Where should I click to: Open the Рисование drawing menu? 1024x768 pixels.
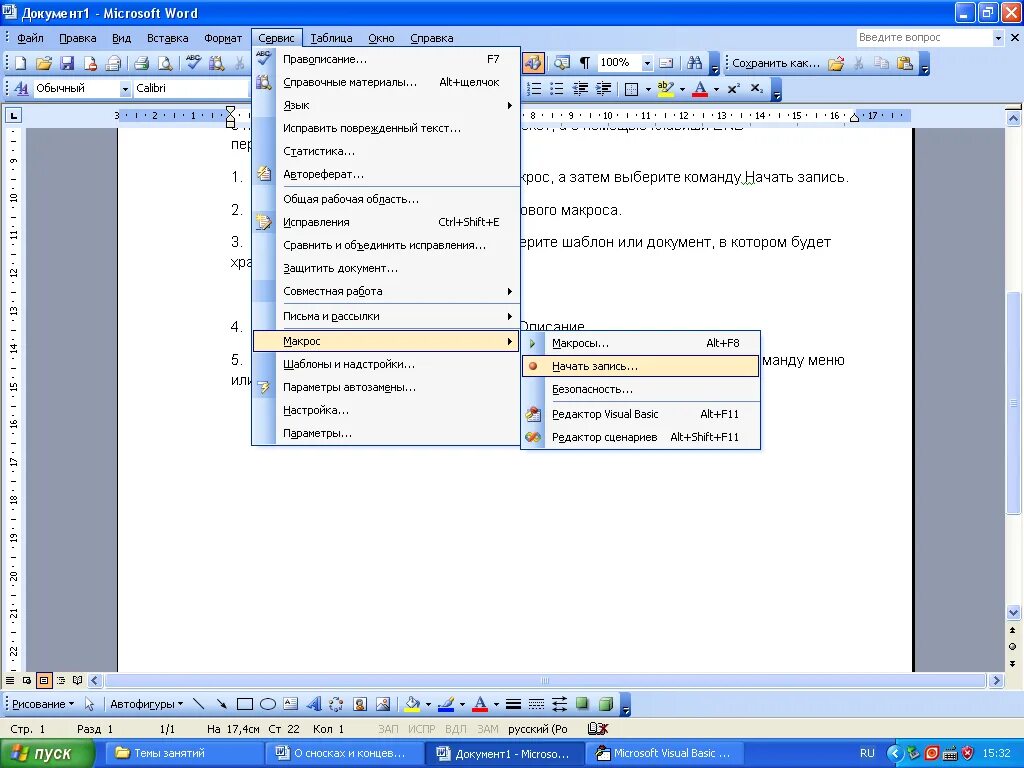[42, 704]
